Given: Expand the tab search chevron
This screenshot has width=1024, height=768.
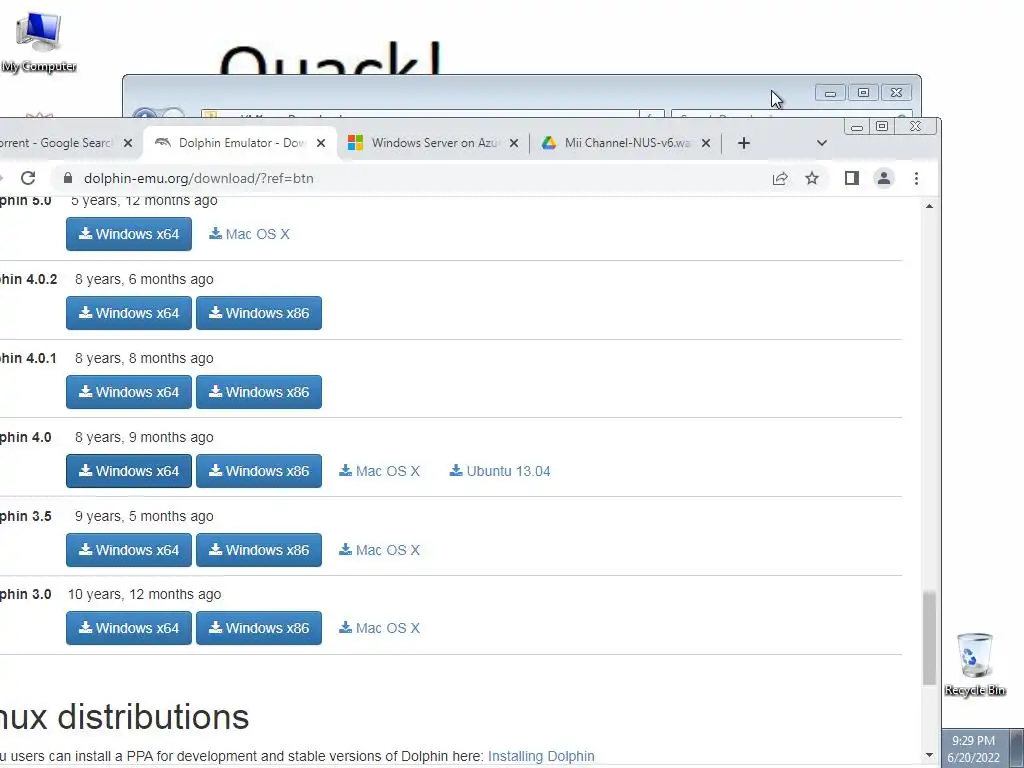Looking at the screenshot, I should [822, 143].
